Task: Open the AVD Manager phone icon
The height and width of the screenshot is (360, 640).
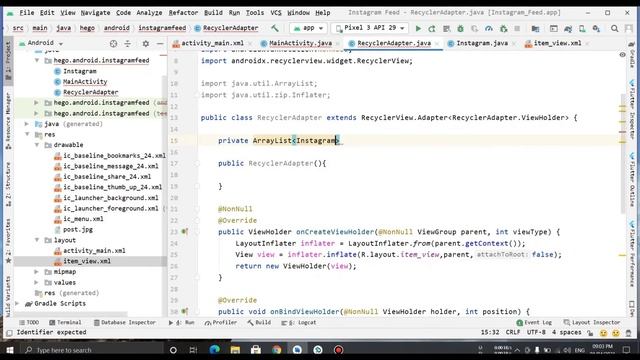Action: click(x=582, y=28)
